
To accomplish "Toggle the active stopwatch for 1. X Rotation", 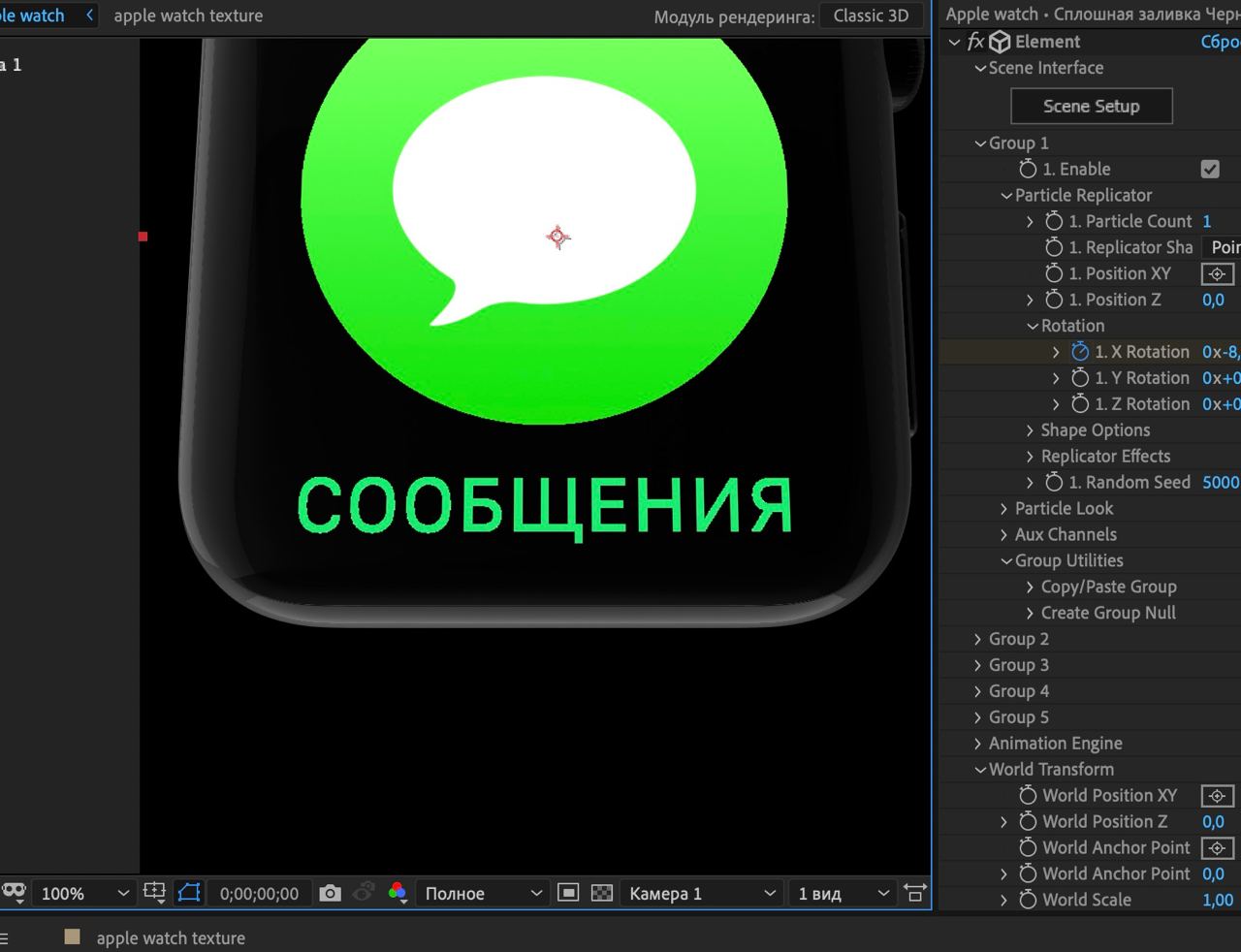I will (x=1080, y=352).
